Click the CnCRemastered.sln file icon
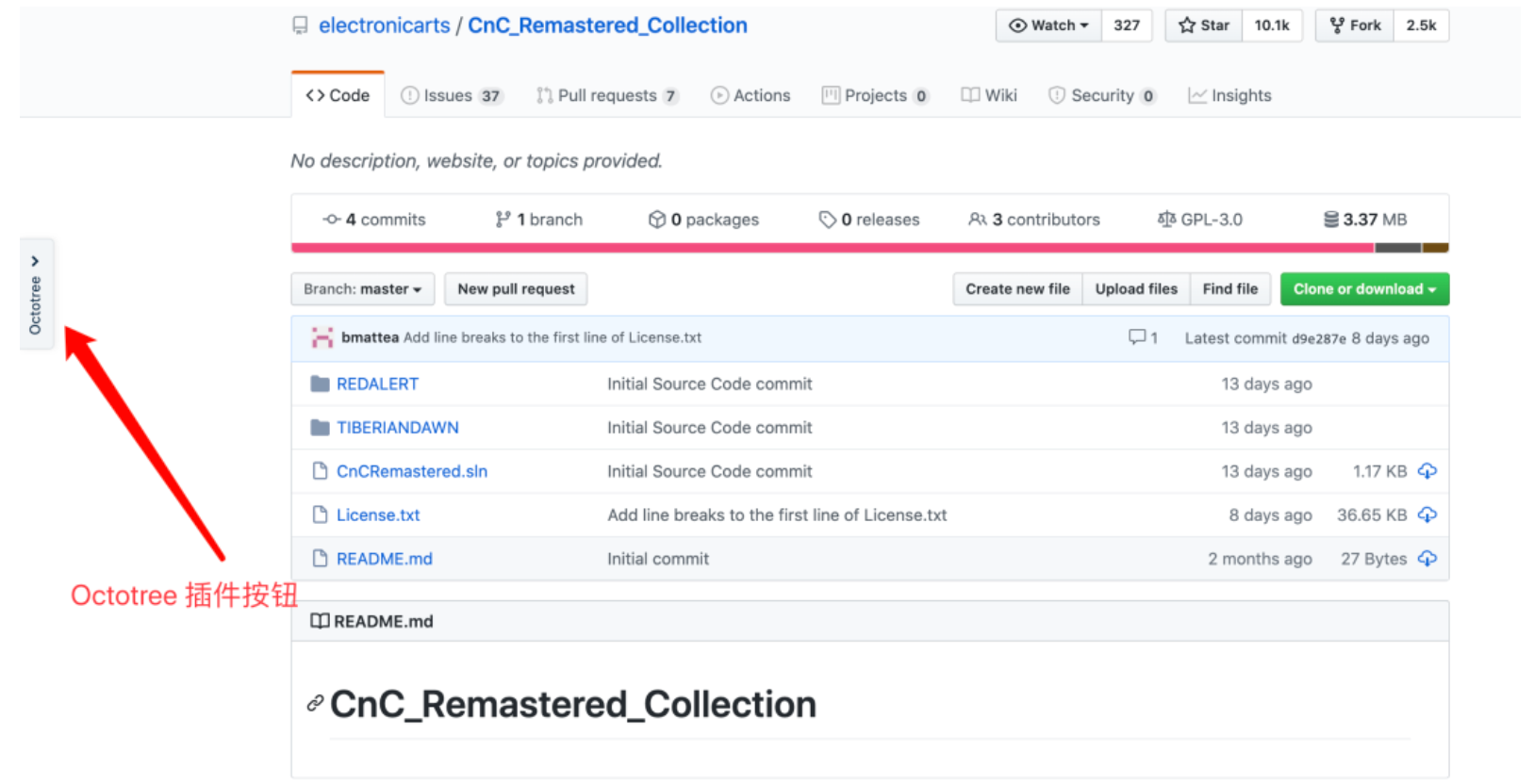This screenshot has width=1534, height=784. 321,471
